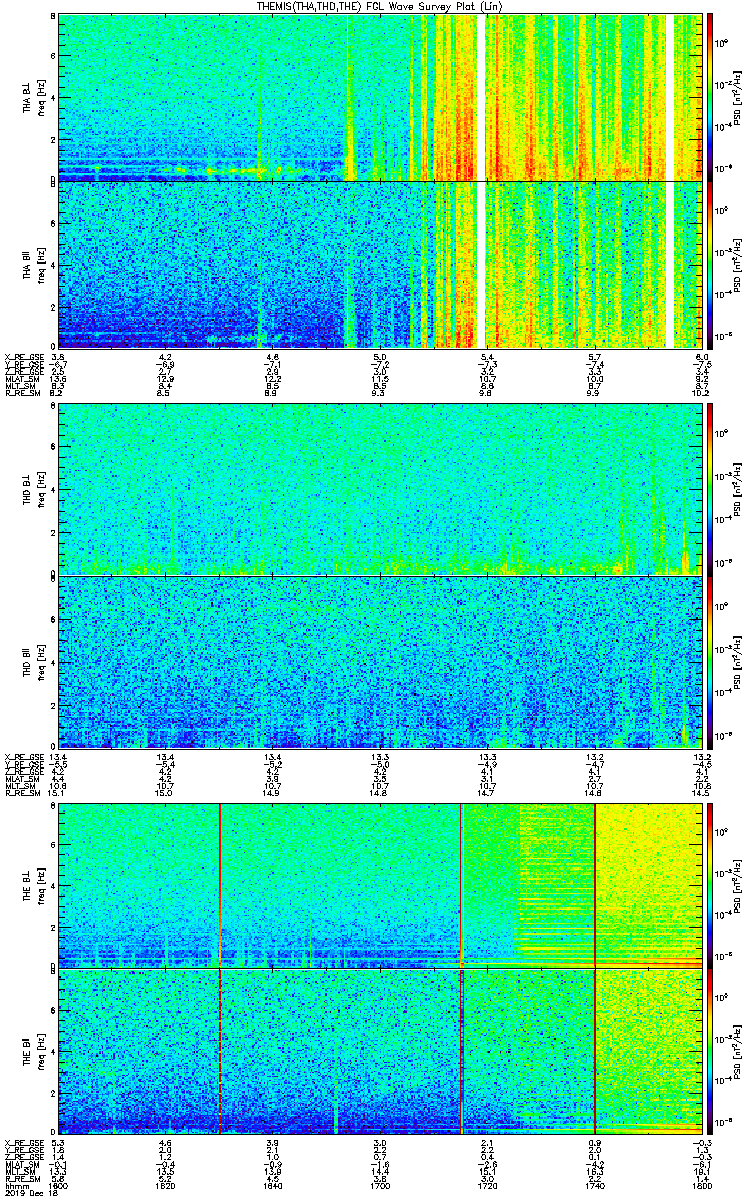Click the X_RE_GSE value '5.3' under THE panels
The height and width of the screenshot is (1200, 750).
point(58,1141)
